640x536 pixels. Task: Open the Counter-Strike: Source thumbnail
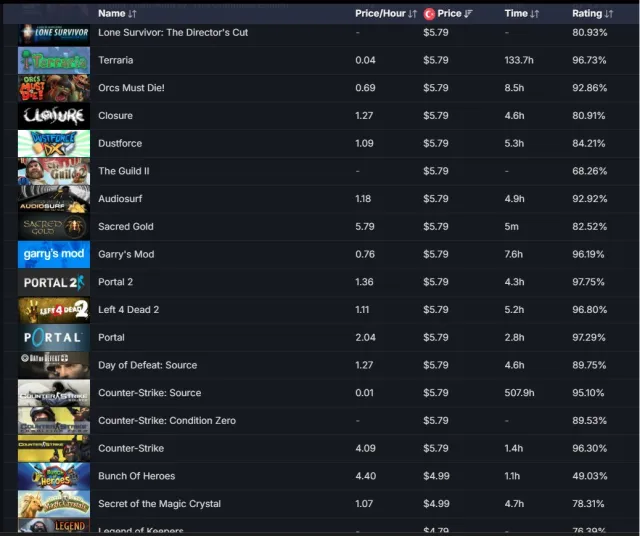coord(54,393)
